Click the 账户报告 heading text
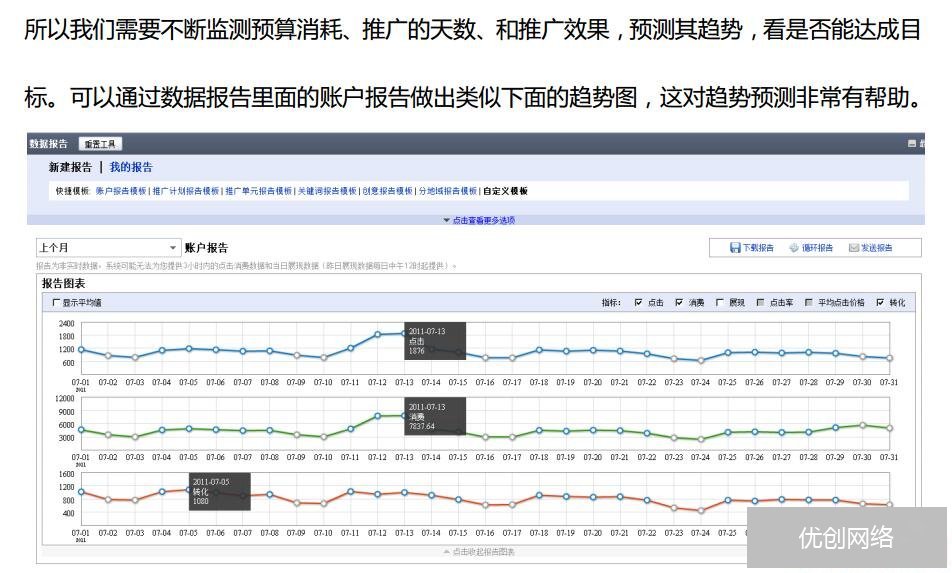Viewport: 952px width, 573px height. coord(206,248)
